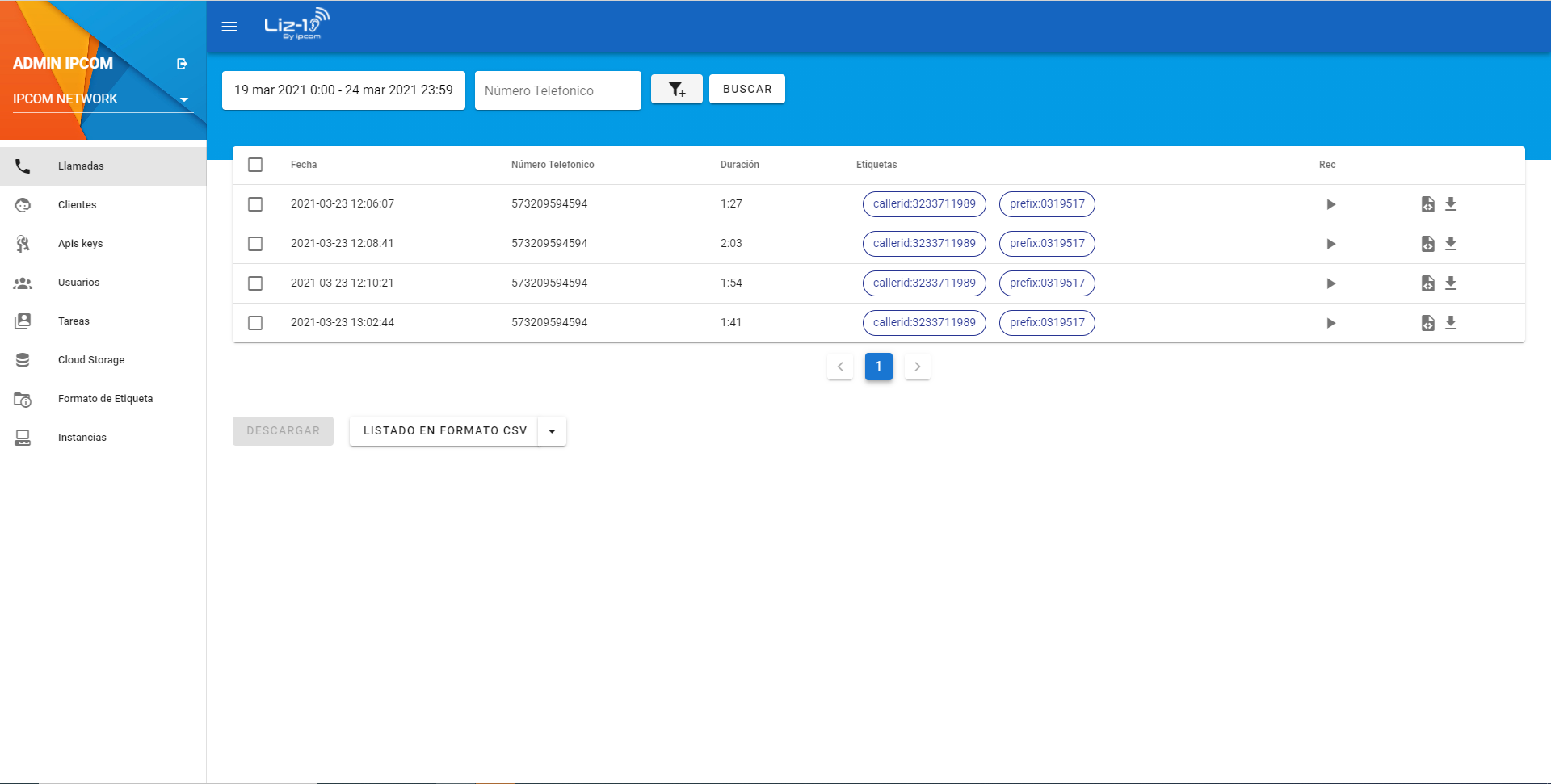This screenshot has width=1551, height=784.
Task: Download audio of the 12:08:41 call
Action: pyautogui.click(x=1451, y=244)
